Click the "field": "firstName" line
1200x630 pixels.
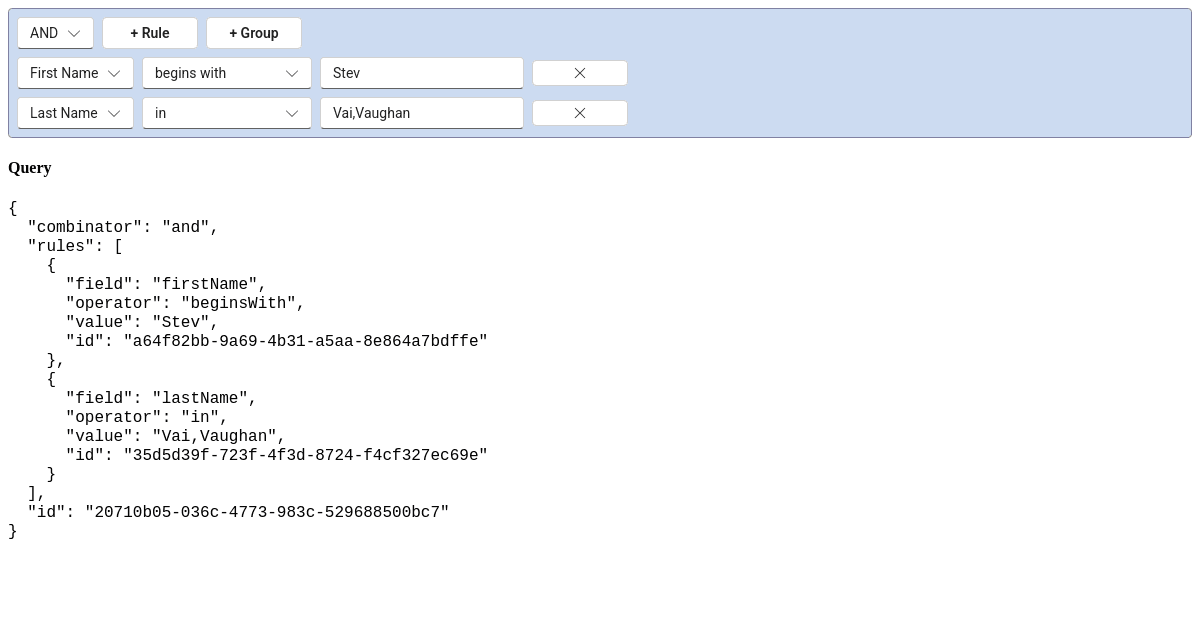[x=166, y=285]
